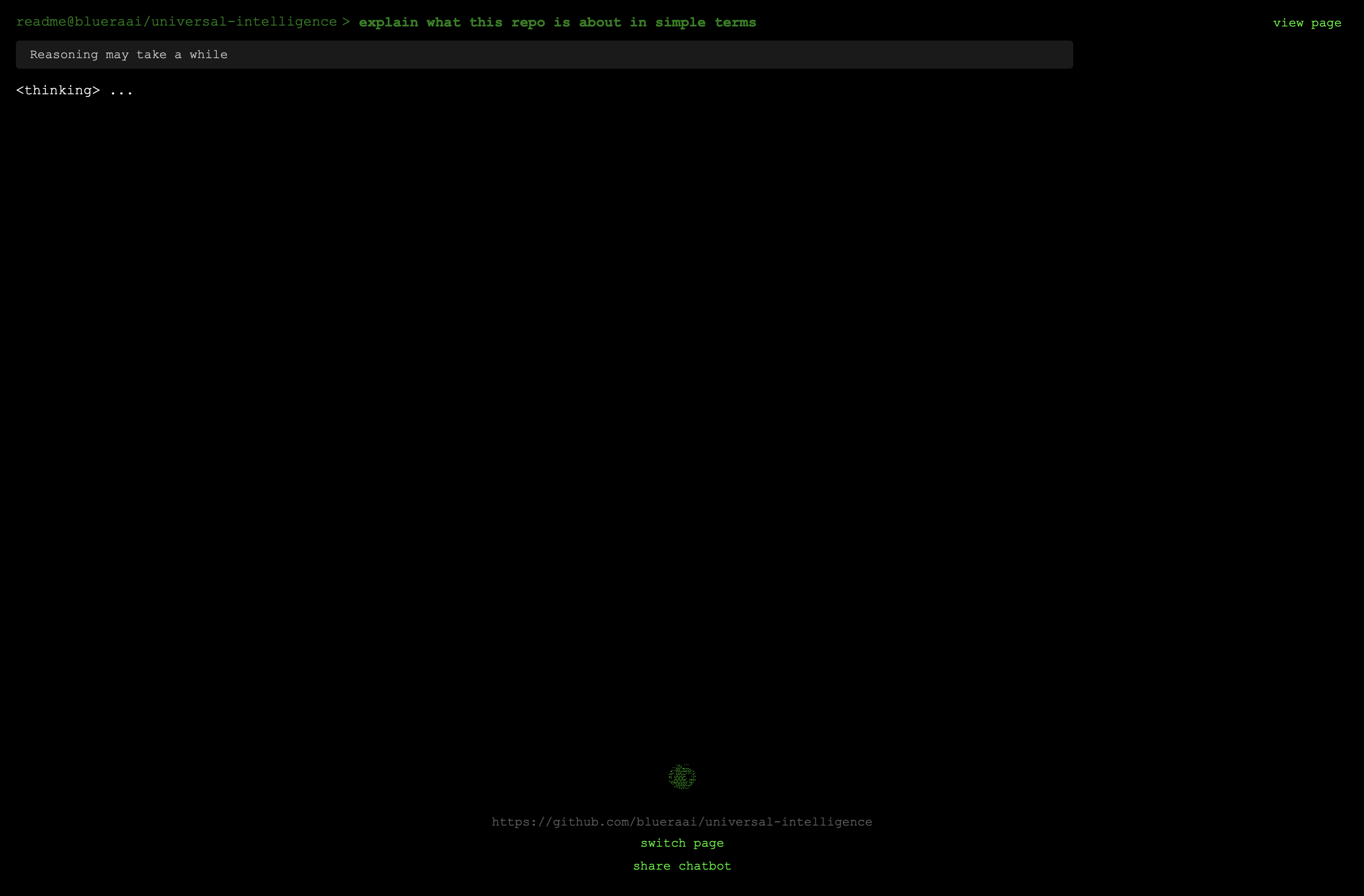Image resolution: width=1364 pixels, height=896 pixels.
Task: Click the word 'switch' in the footer link
Action: pos(663,843)
